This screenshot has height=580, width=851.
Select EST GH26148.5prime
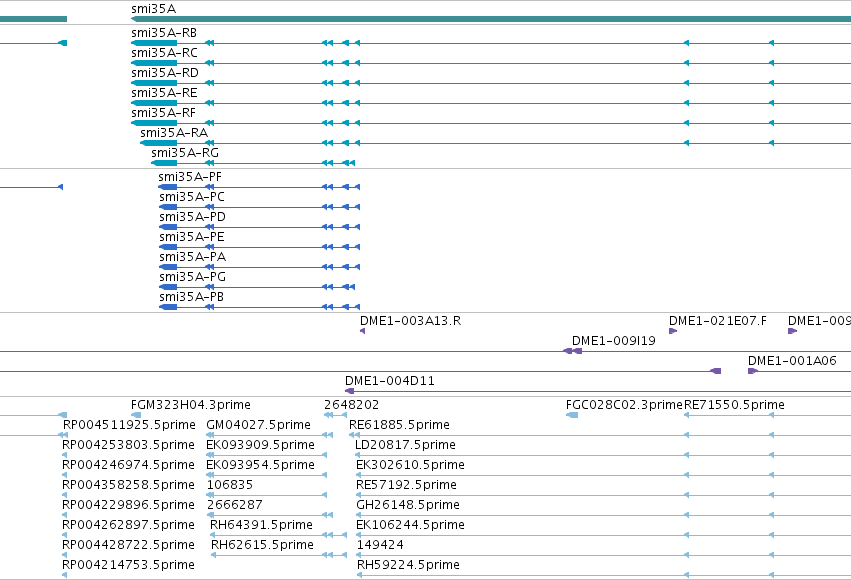pyautogui.click(x=408, y=506)
